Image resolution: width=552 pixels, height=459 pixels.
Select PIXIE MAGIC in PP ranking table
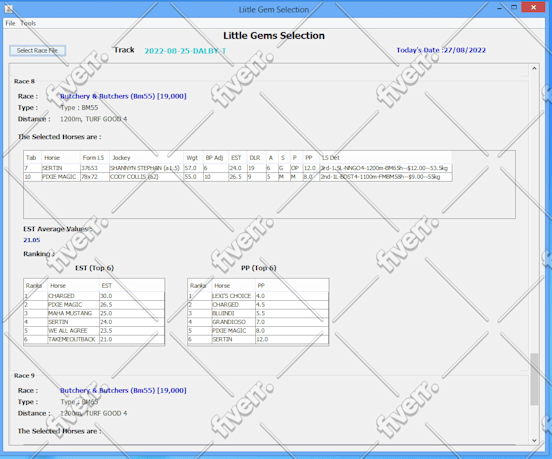[x=233, y=331]
